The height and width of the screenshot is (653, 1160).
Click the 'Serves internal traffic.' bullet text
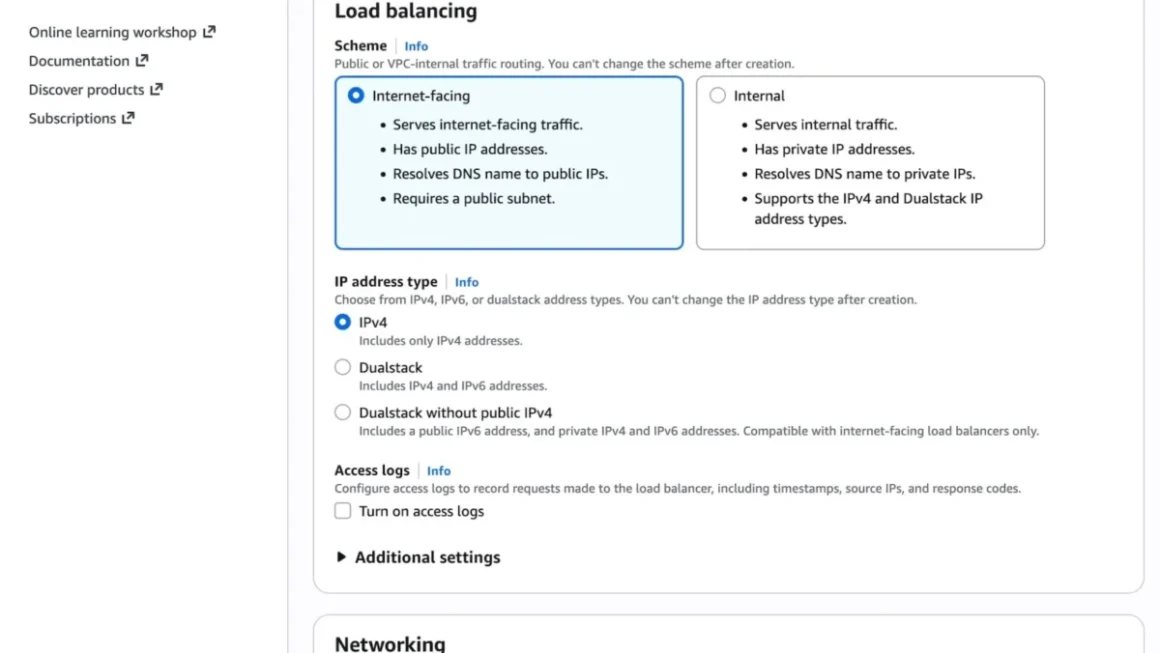point(826,125)
